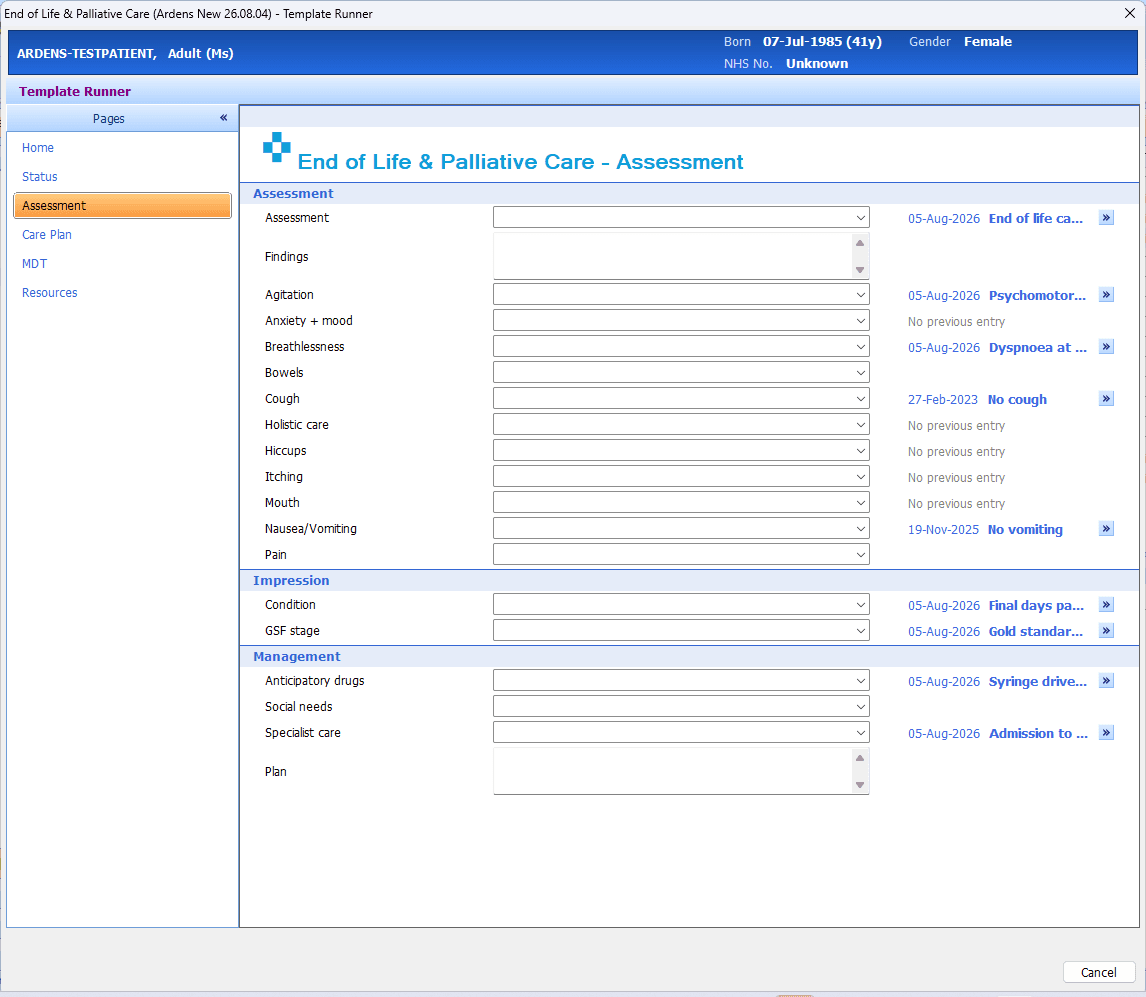
Task: Go to the Care Plan page
Action: tap(47, 235)
